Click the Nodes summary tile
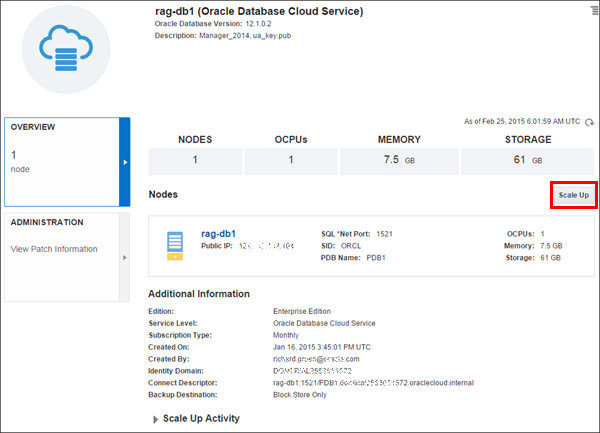The image size is (600, 433). (x=194, y=160)
